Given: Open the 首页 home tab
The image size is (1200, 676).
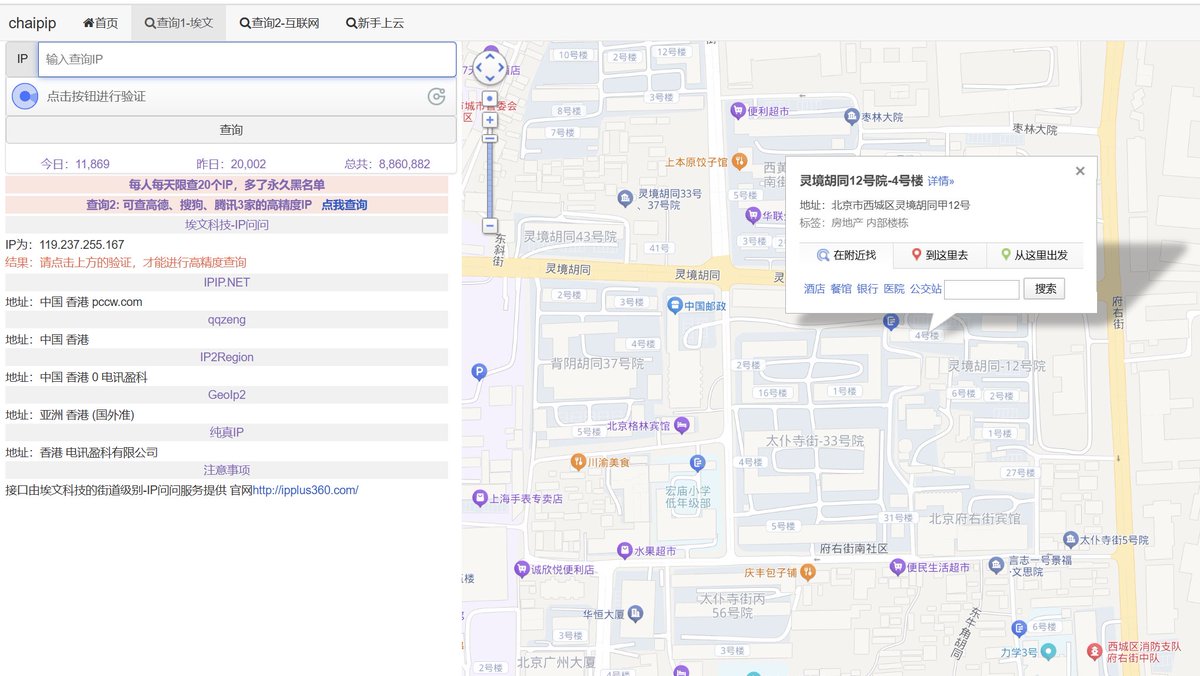Looking at the screenshot, I should [x=100, y=22].
